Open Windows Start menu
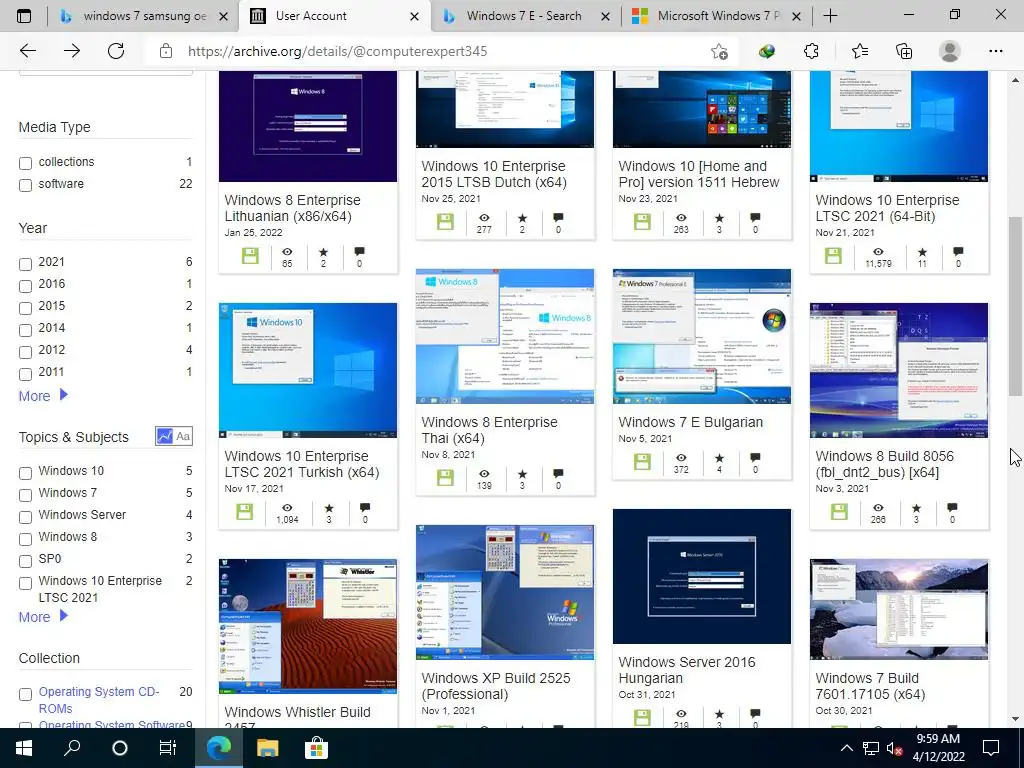 coord(24,748)
